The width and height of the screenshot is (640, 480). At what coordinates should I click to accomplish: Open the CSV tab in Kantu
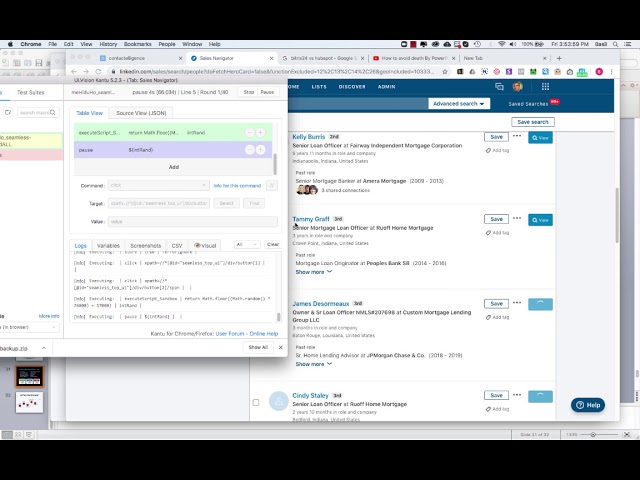coord(177,246)
